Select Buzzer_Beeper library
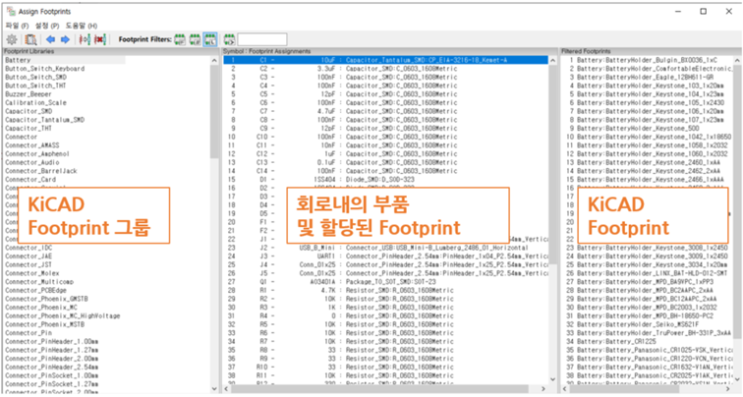 point(28,94)
